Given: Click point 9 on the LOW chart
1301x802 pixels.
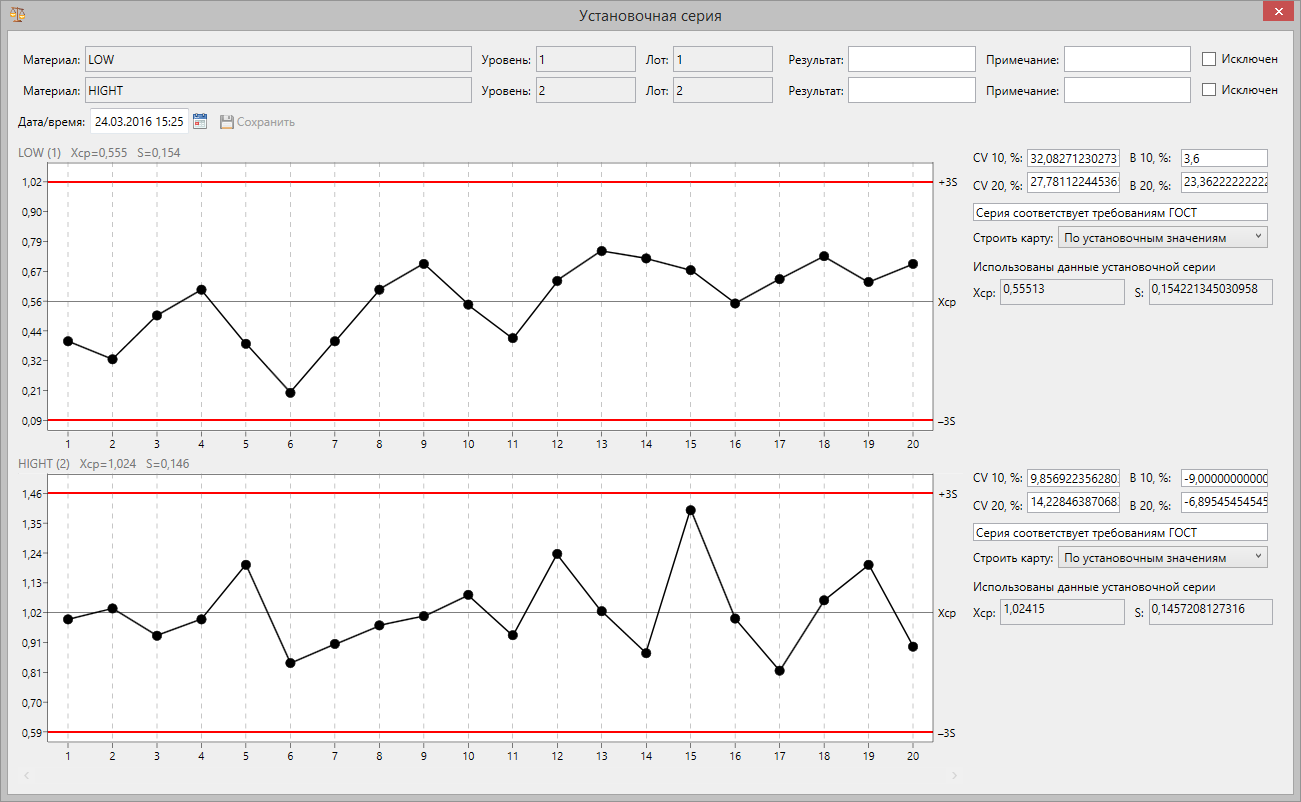Looking at the screenshot, I should [x=424, y=264].
